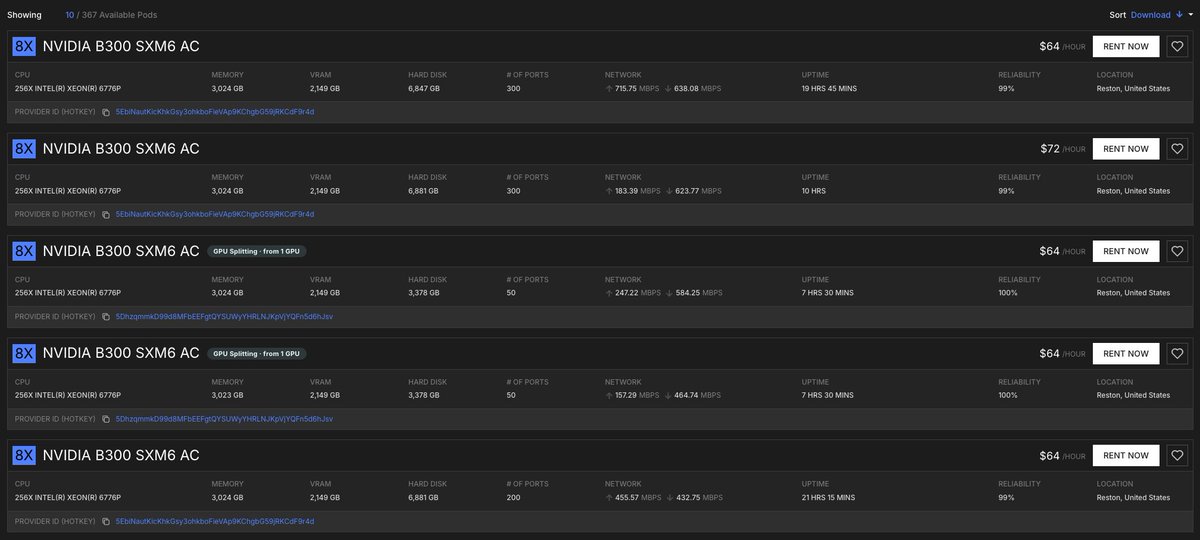
Task: Click NVIDIA B300 SXM6 AC title of $72 pod
Action: tap(121, 149)
